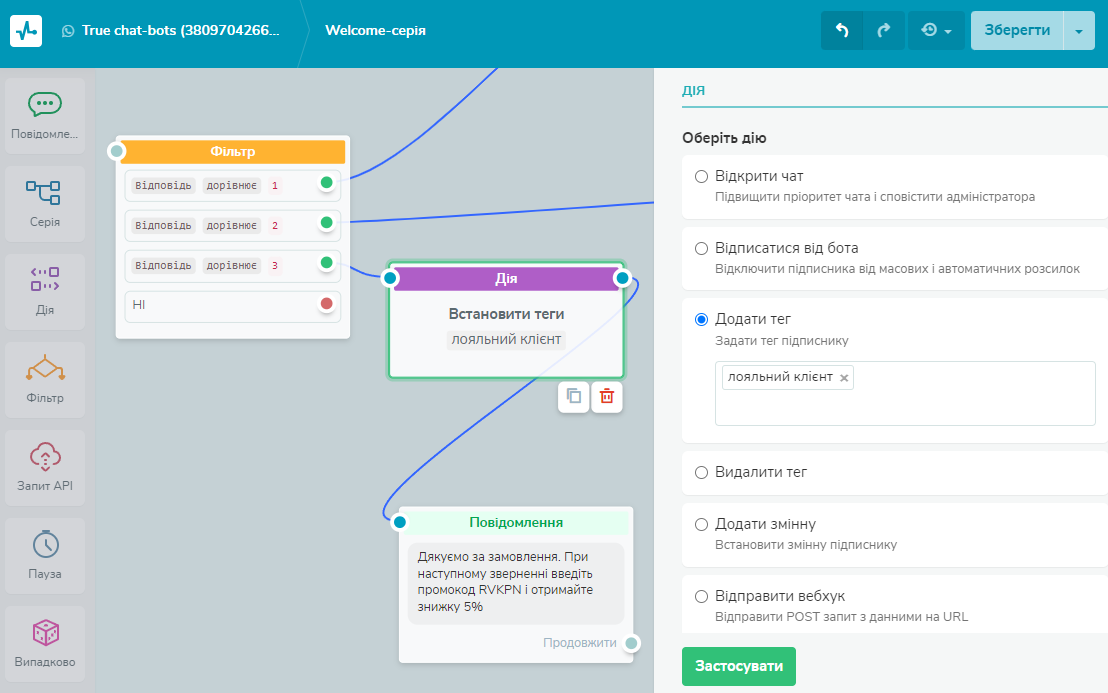This screenshot has height=693, width=1108.
Task: Click the Фільтр block header
Action: (x=232, y=151)
